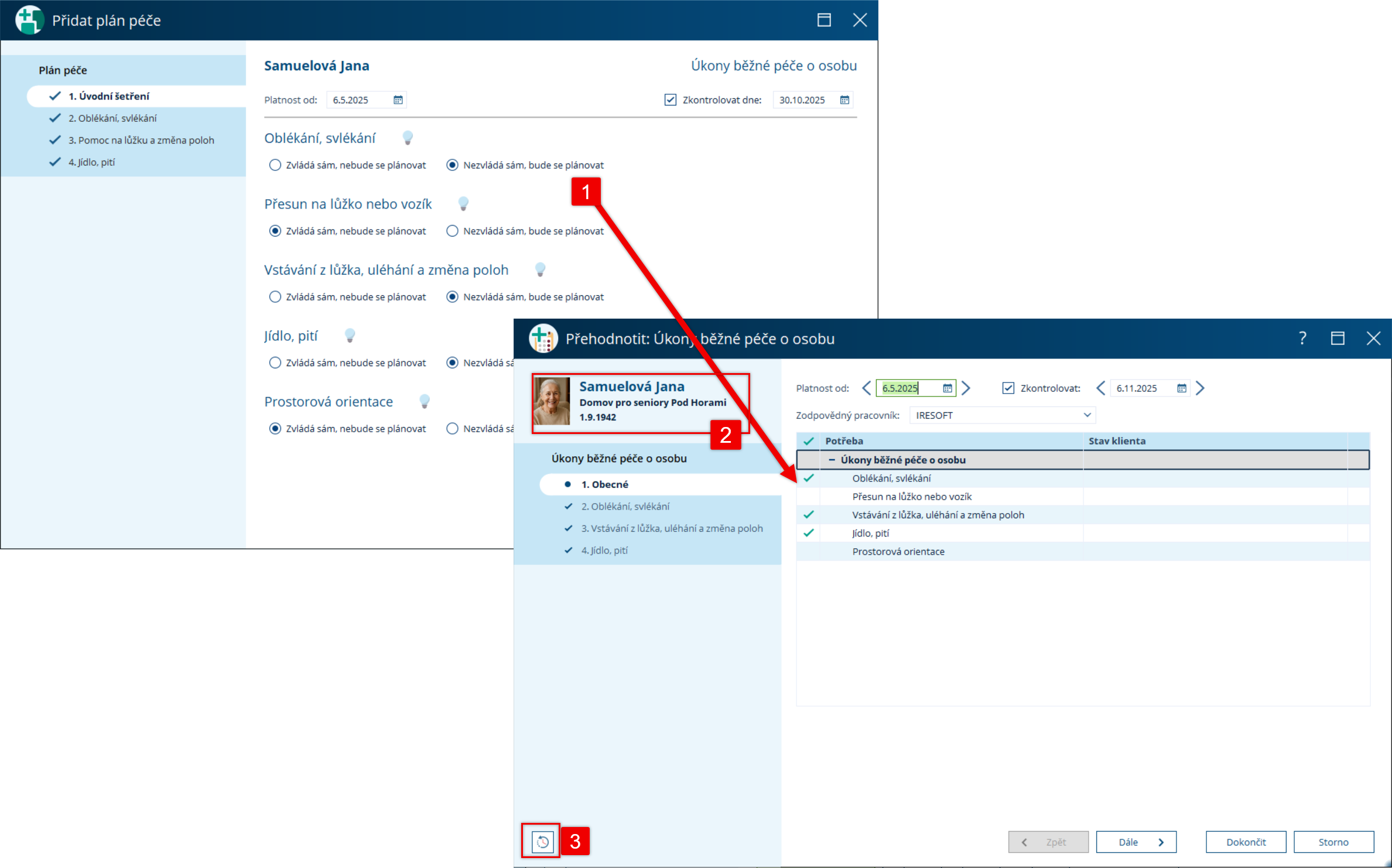
Task: Click the history clock icon at bottom left
Action: point(542,842)
